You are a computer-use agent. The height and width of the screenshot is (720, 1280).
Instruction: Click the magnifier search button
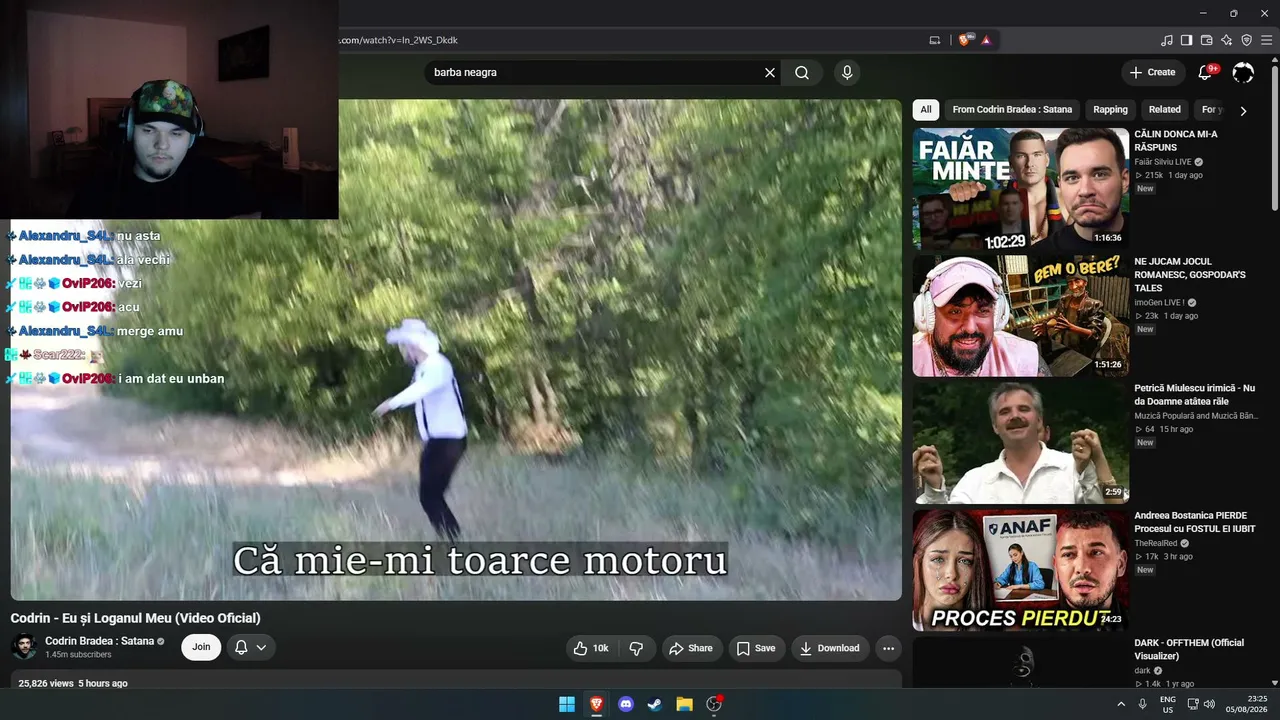point(802,73)
